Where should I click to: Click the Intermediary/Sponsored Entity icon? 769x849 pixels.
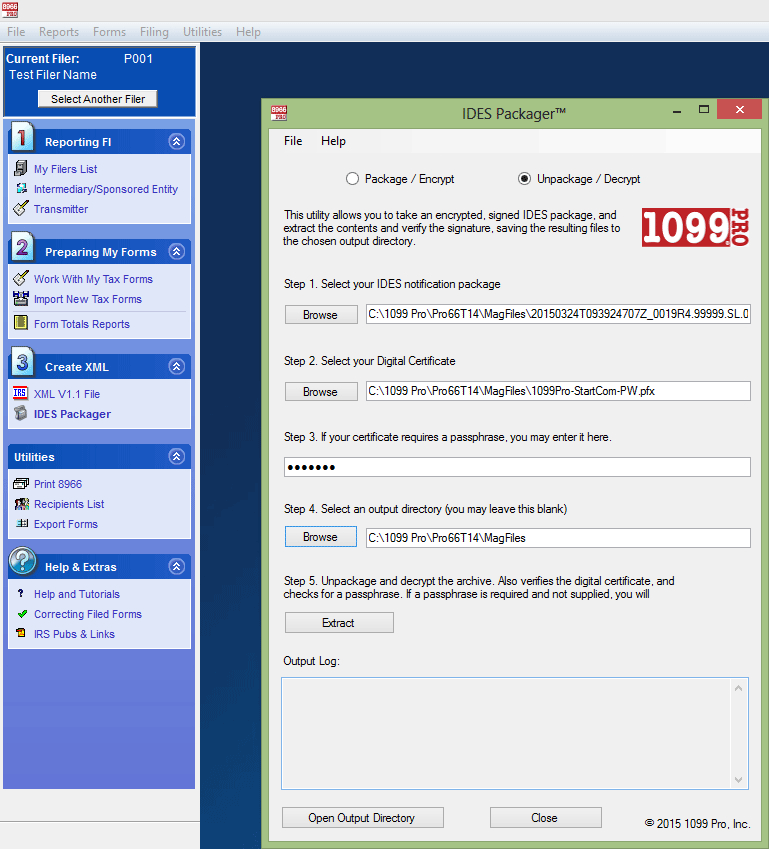click(21, 188)
